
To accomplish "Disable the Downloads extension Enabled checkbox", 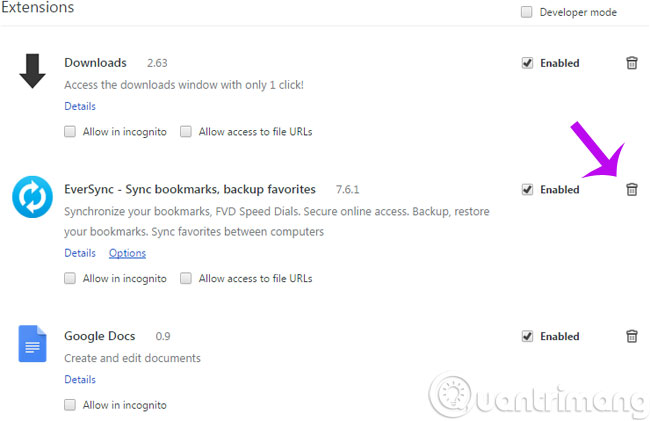I will tap(527, 63).
